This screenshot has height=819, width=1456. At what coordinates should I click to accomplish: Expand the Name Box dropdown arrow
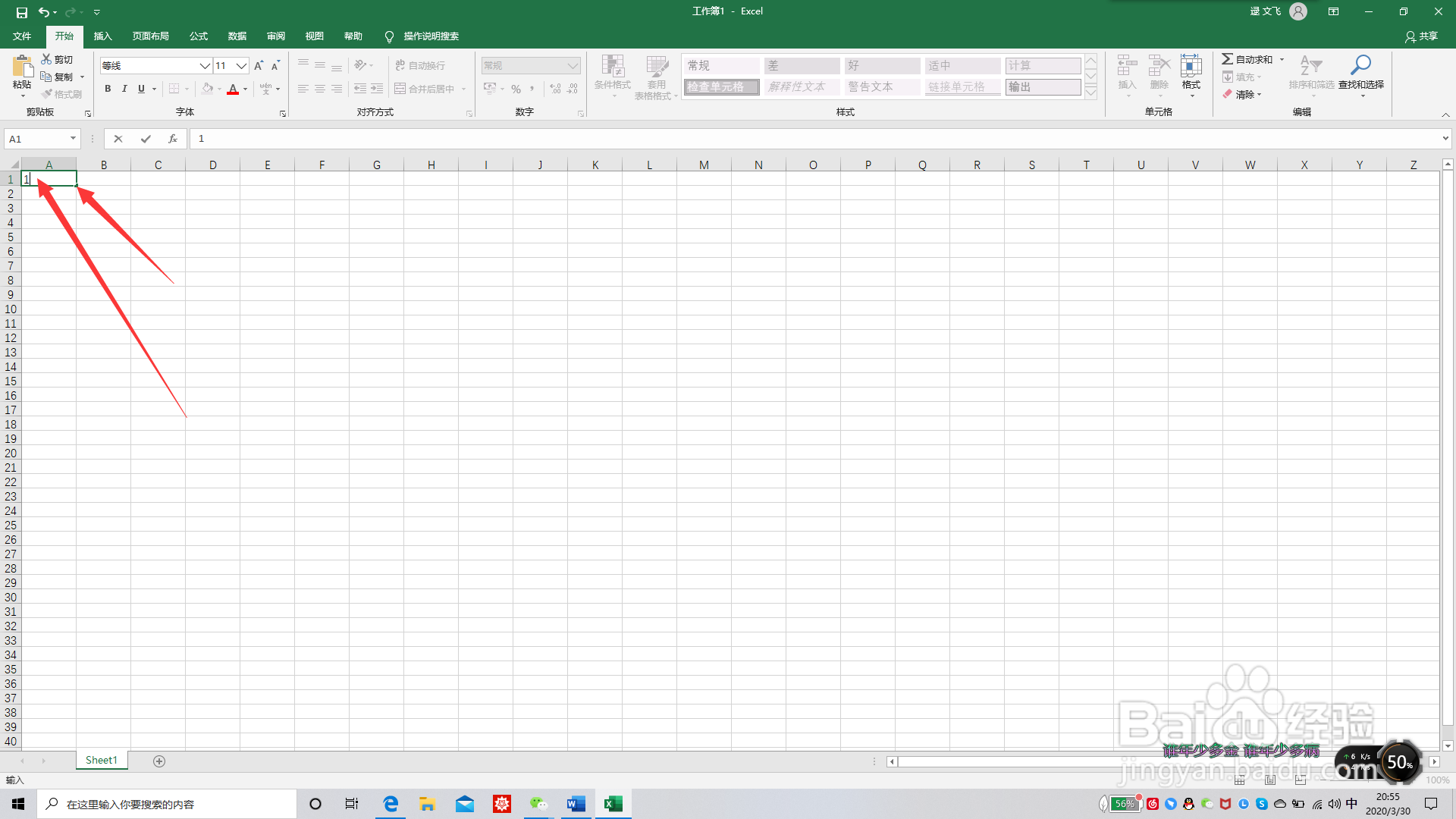coord(73,139)
